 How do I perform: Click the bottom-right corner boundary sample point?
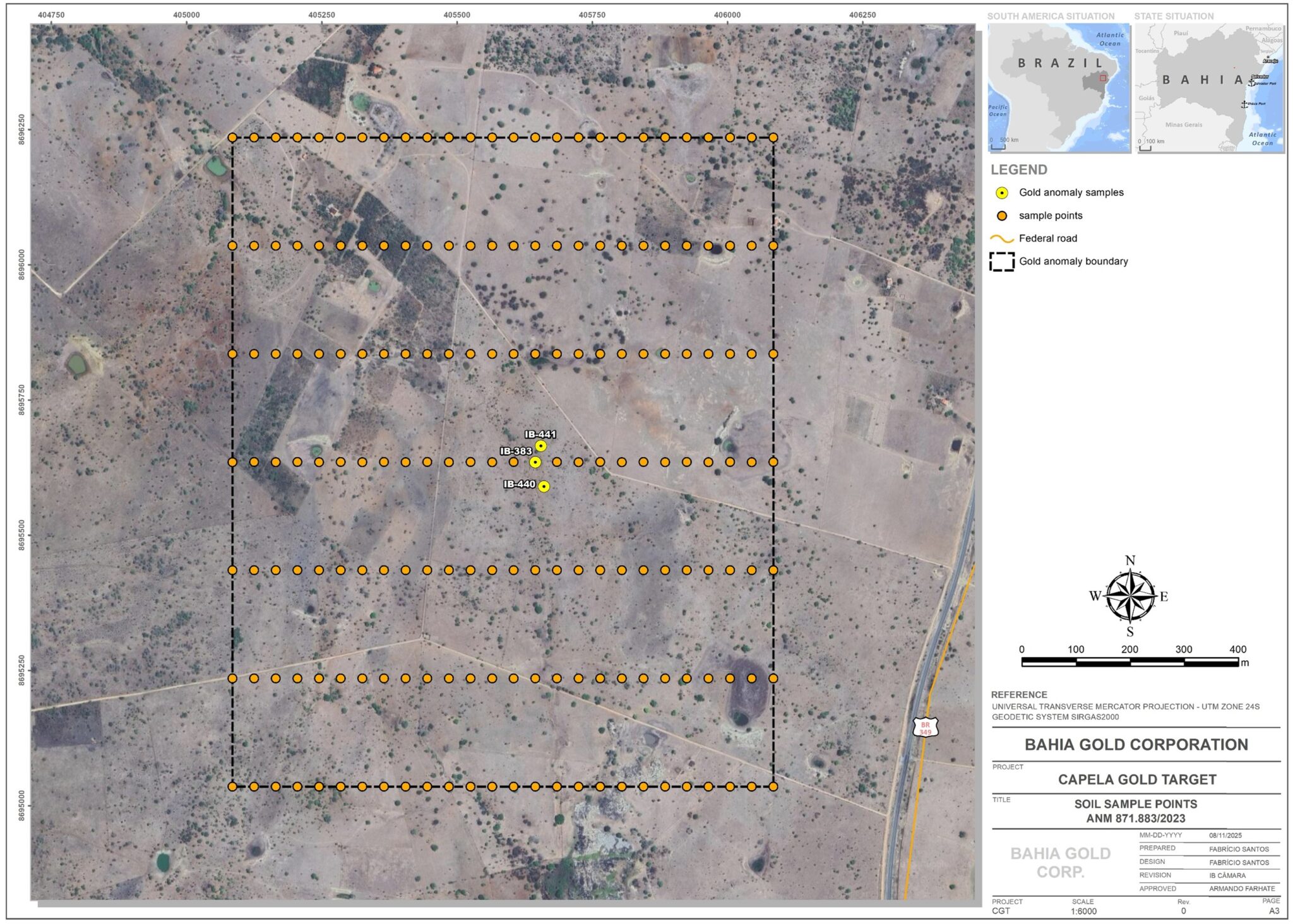pos(773,786)
